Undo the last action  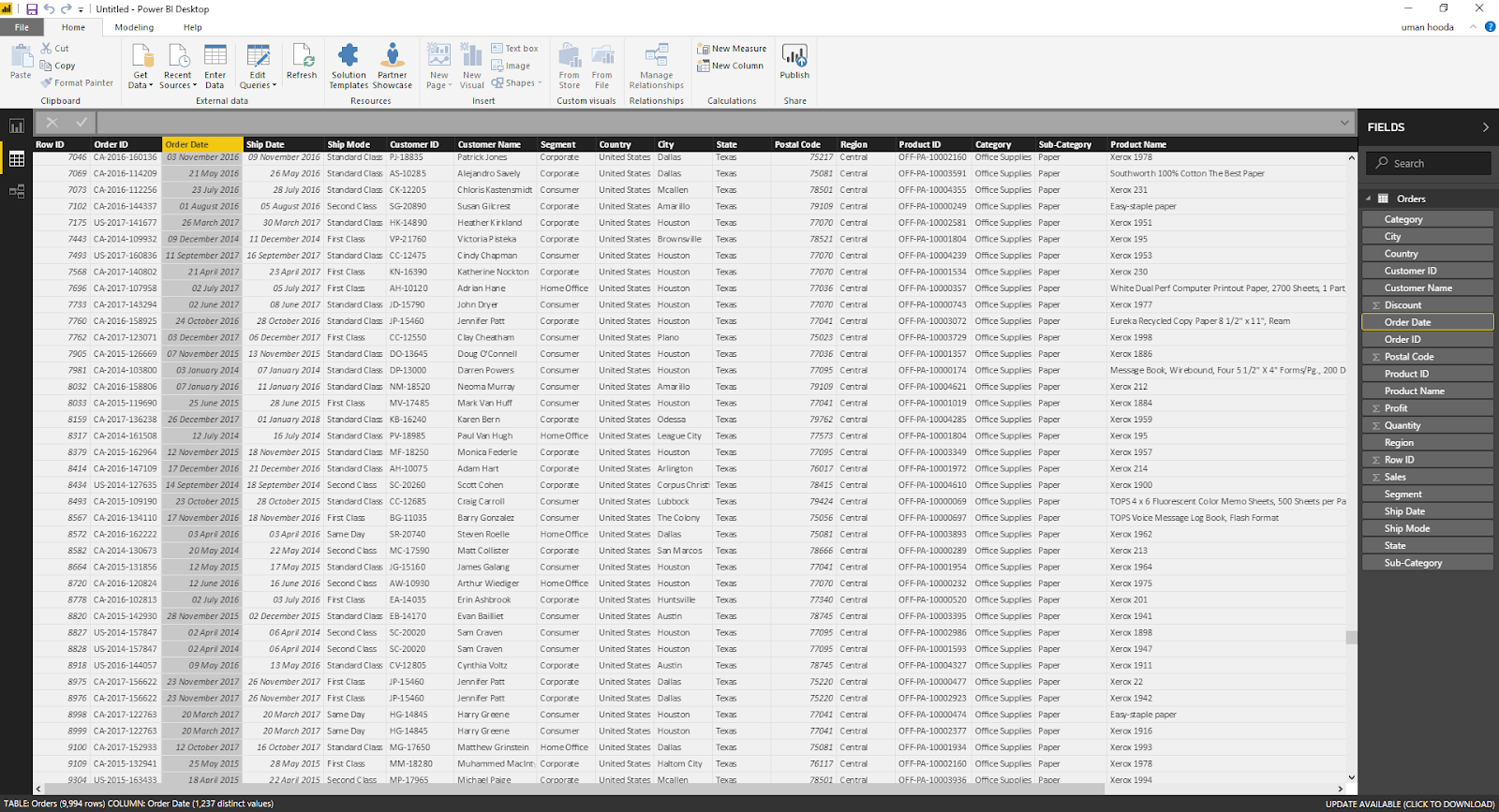[x=50, y=9]
